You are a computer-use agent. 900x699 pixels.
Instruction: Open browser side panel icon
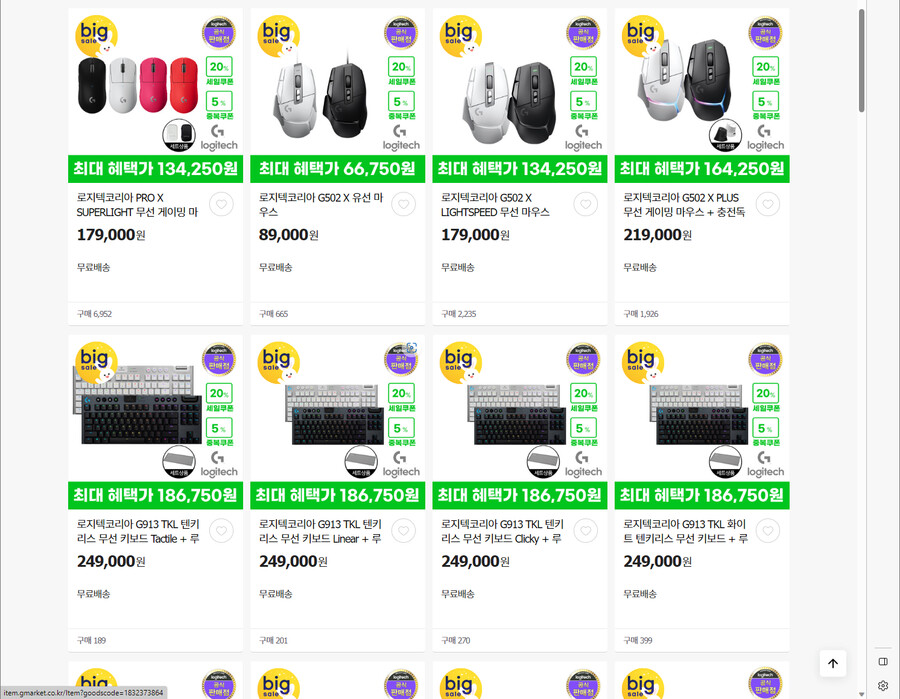883,661
